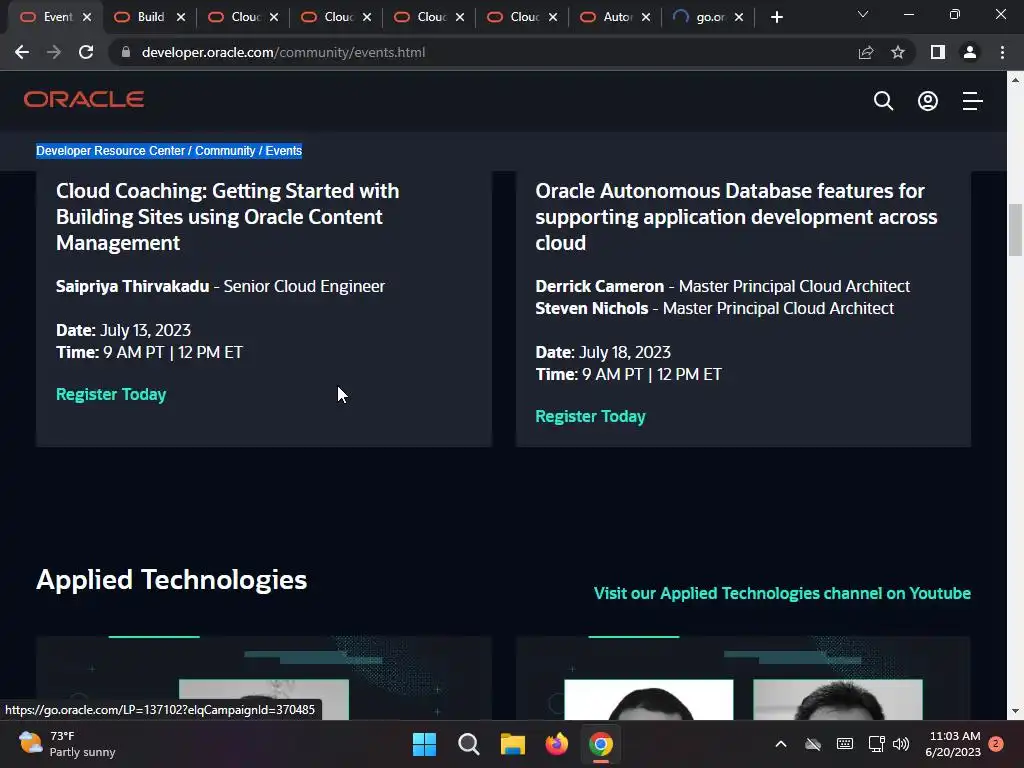Close the Autor tab
This screenshot has width=1024, height=768.
pos(646,17)
